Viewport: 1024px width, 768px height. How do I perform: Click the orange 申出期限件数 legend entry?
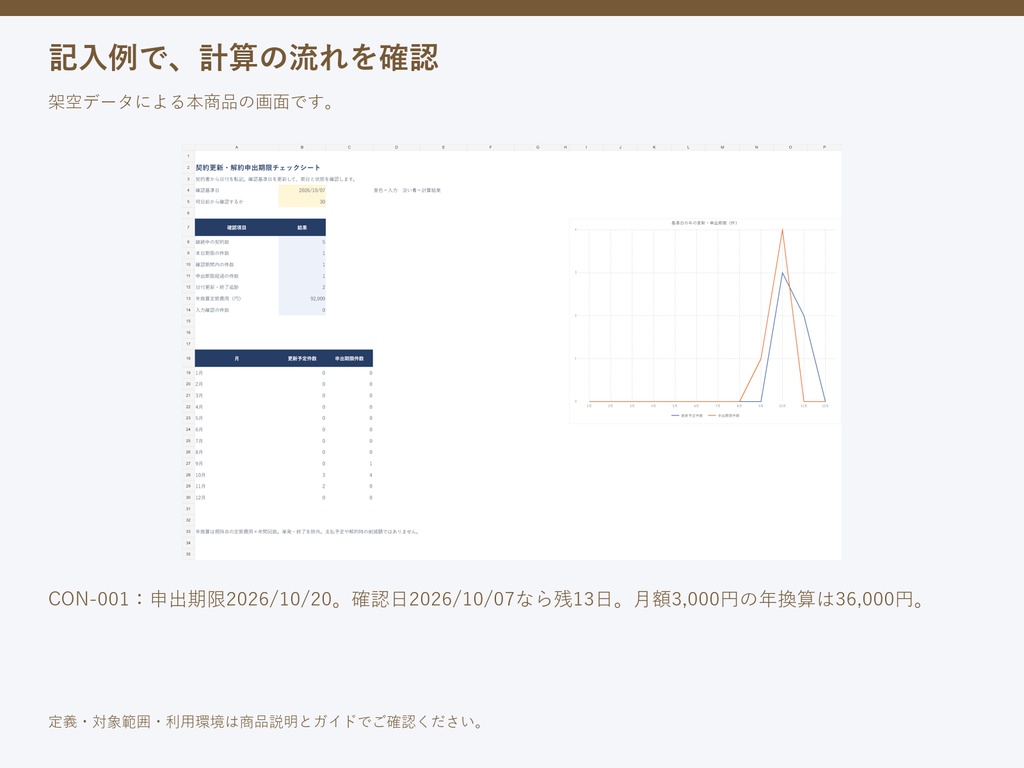pyautogui.click(x=724, y=415)
